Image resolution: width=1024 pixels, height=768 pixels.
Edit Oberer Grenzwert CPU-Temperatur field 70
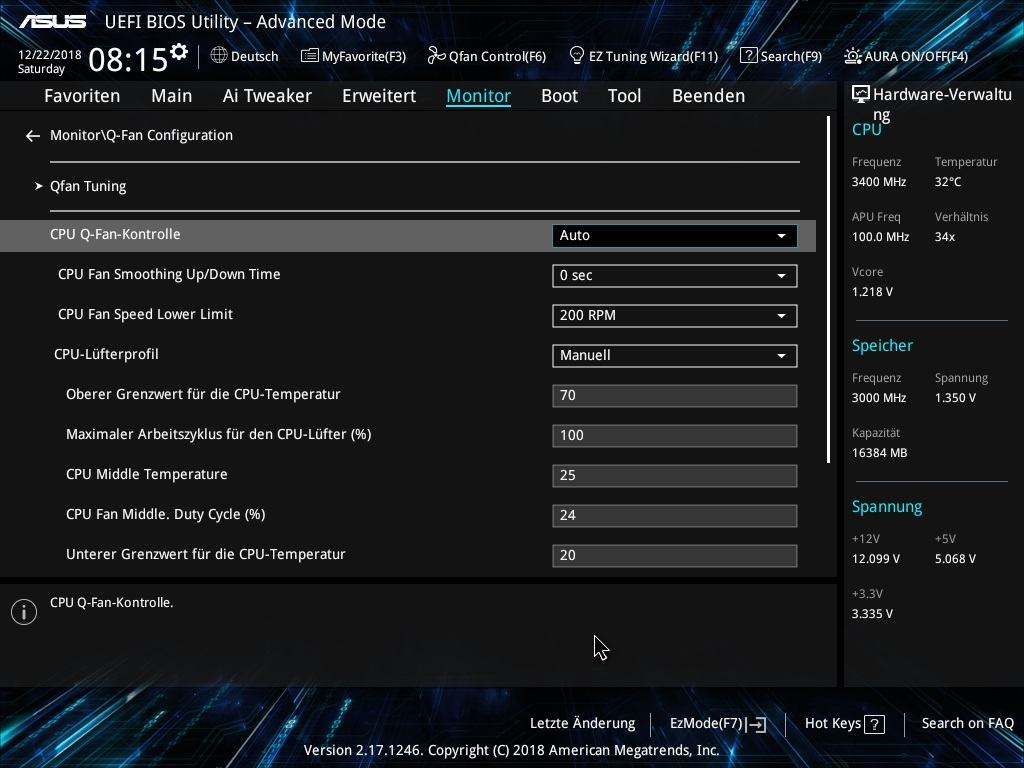675,396
